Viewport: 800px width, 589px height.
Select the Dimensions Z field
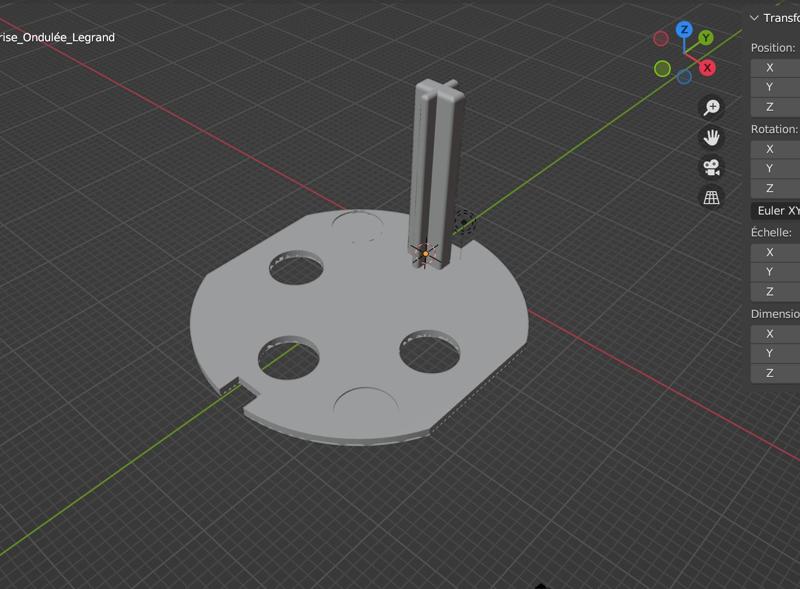click(x=776, y=373)
